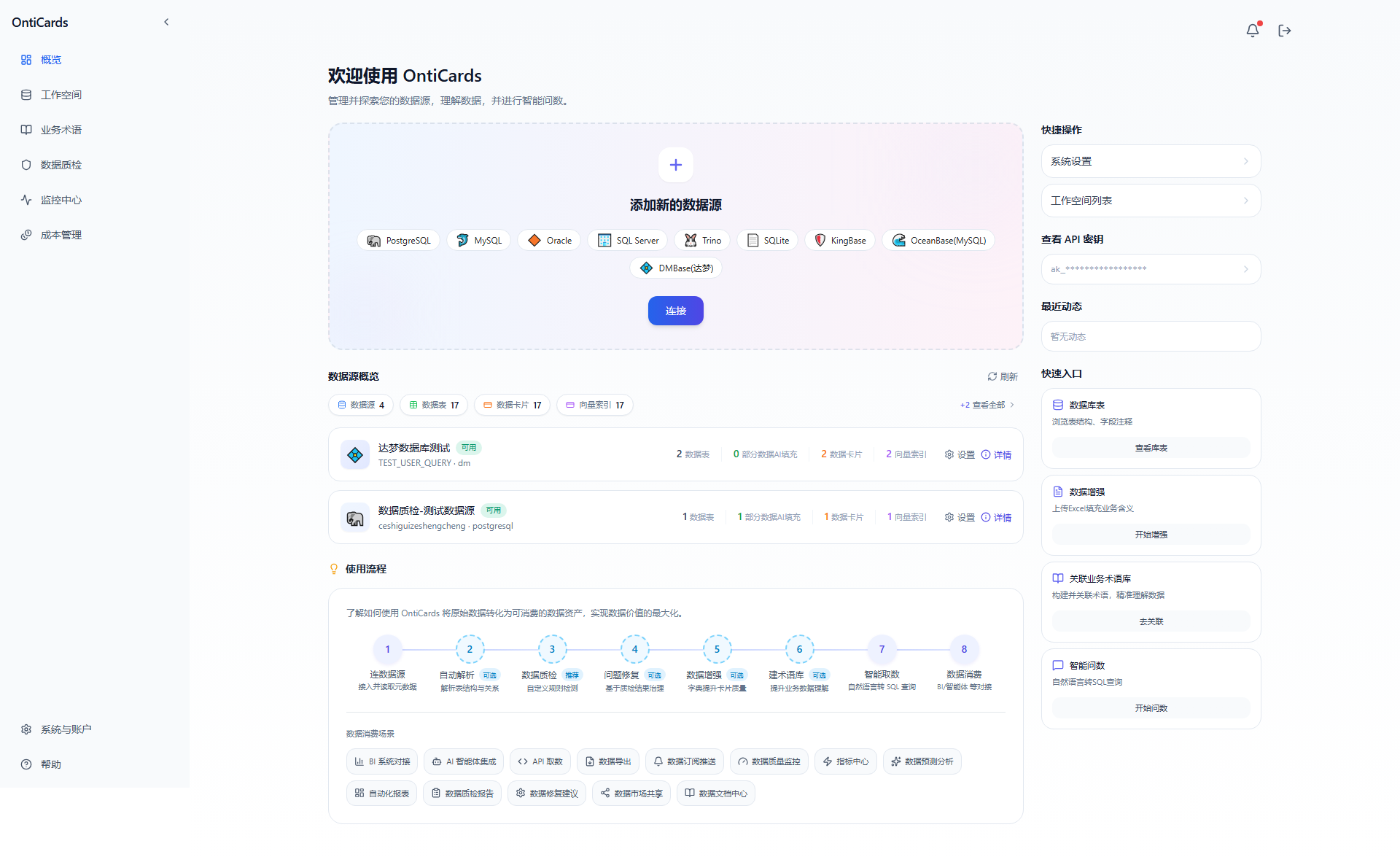Open 成本管理 menu item
Screen dimensions: 1400x865
[95, 235]
